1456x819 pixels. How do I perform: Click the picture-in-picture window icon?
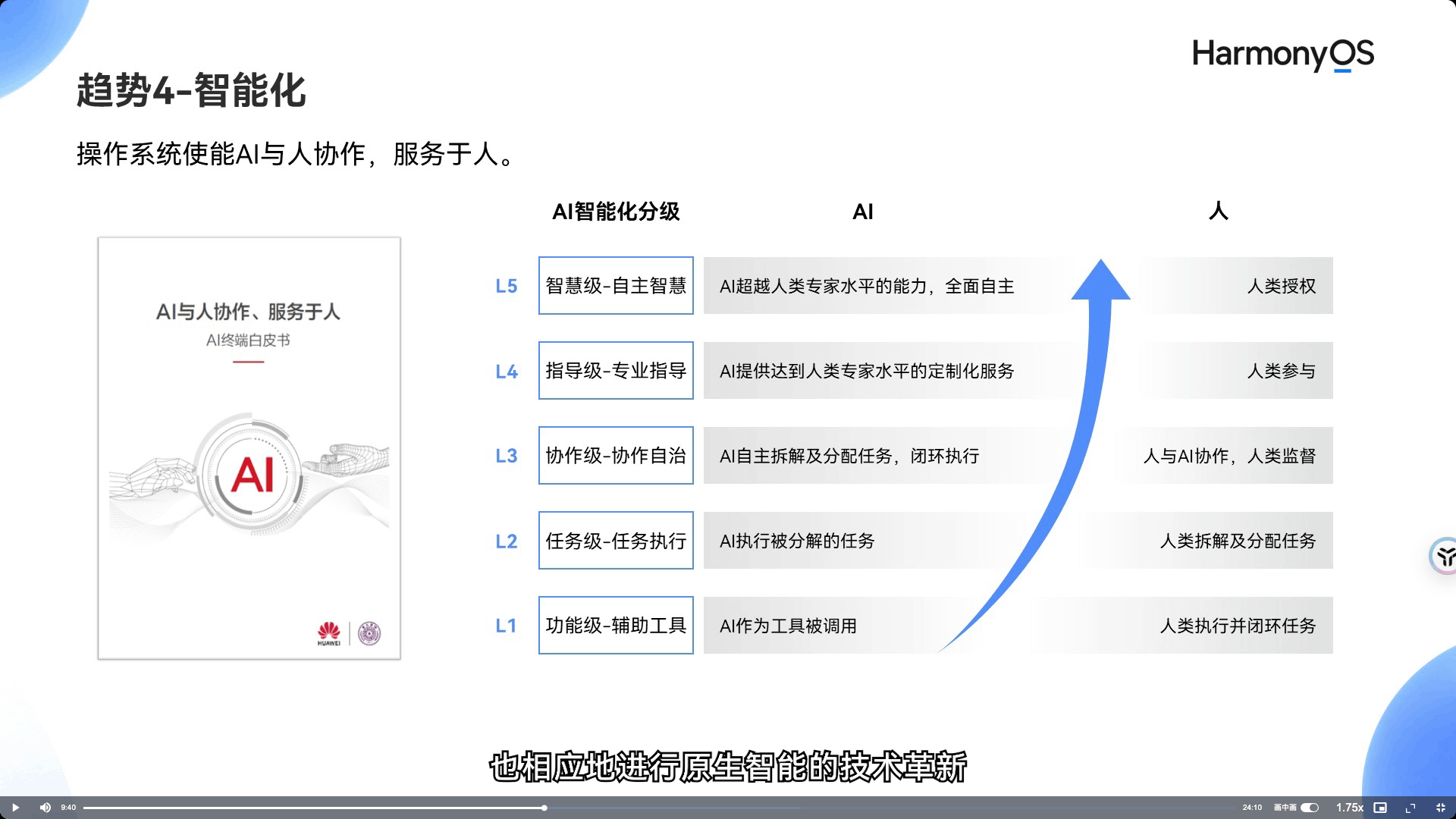click(x=1380, y=808)
